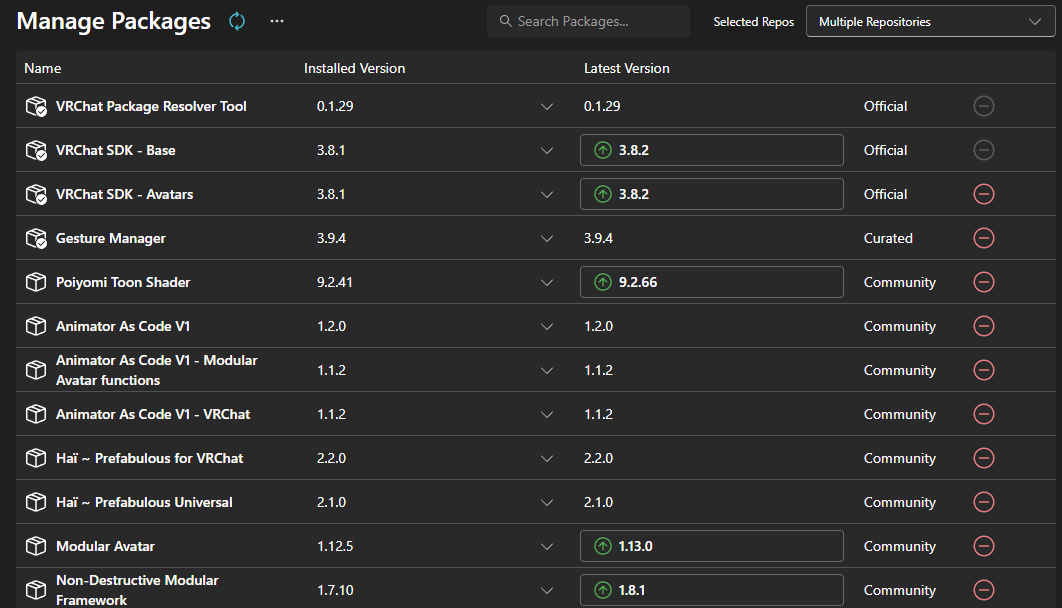1062x608 pixels.
Task: Click installed version 9.2.41
Action: (x=335, y=282)
